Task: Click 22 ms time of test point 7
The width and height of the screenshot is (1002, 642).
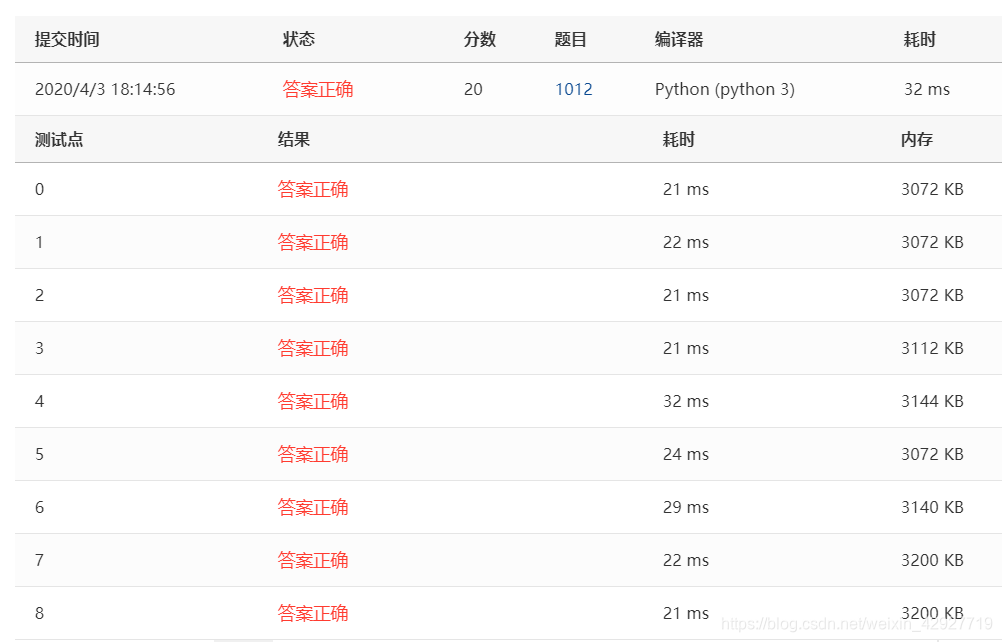Action: coord(686,560)
